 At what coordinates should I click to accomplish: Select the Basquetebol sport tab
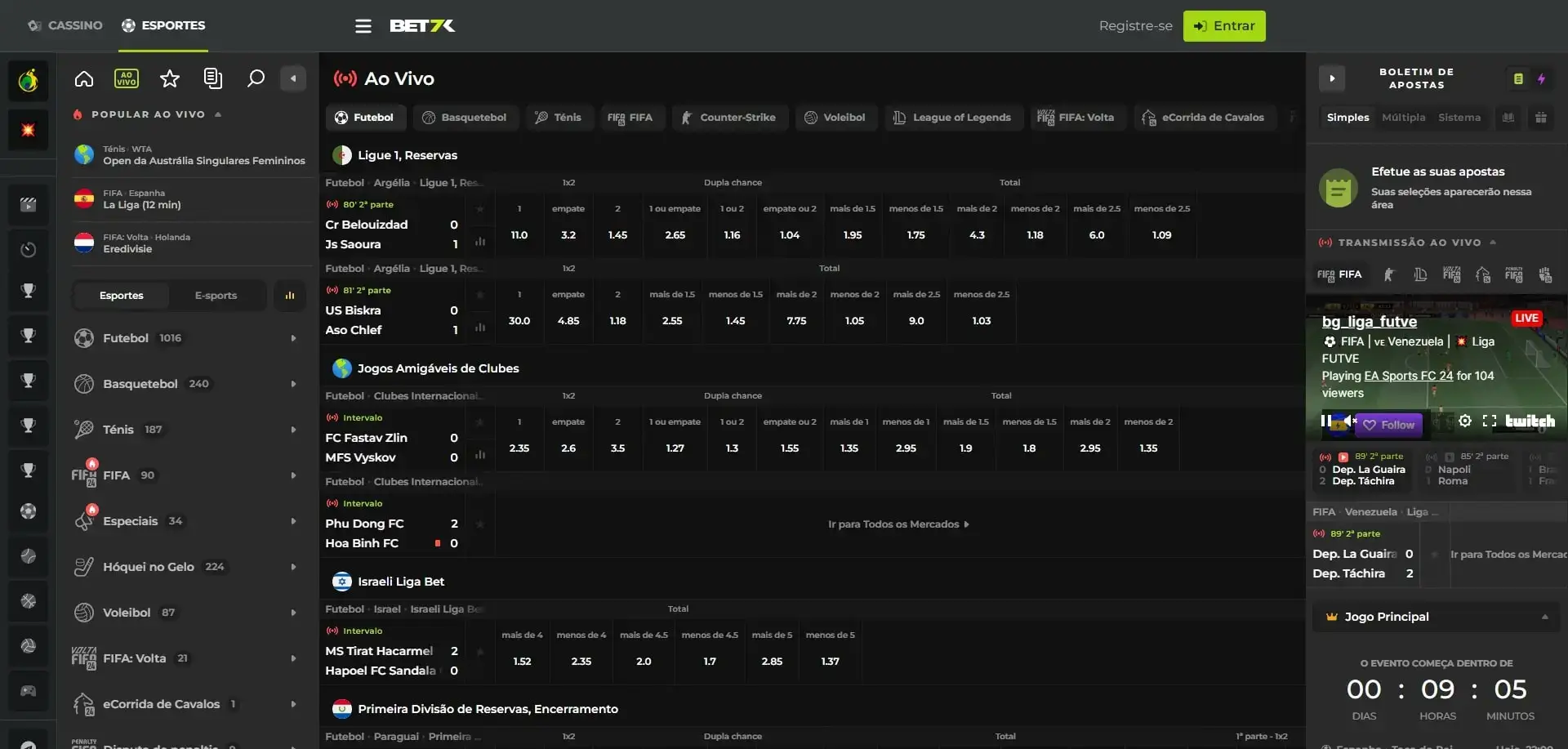coord(465,117)
